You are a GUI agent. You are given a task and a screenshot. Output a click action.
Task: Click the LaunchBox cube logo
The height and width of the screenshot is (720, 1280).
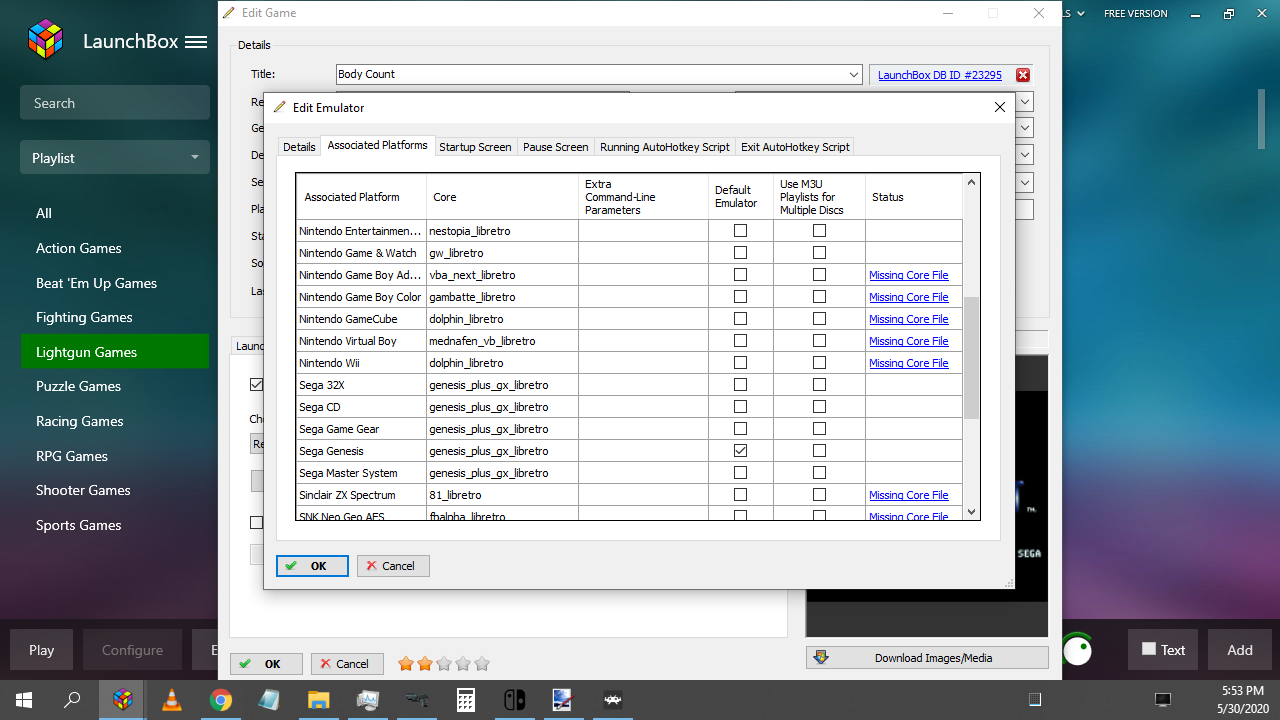pos(45,40)
